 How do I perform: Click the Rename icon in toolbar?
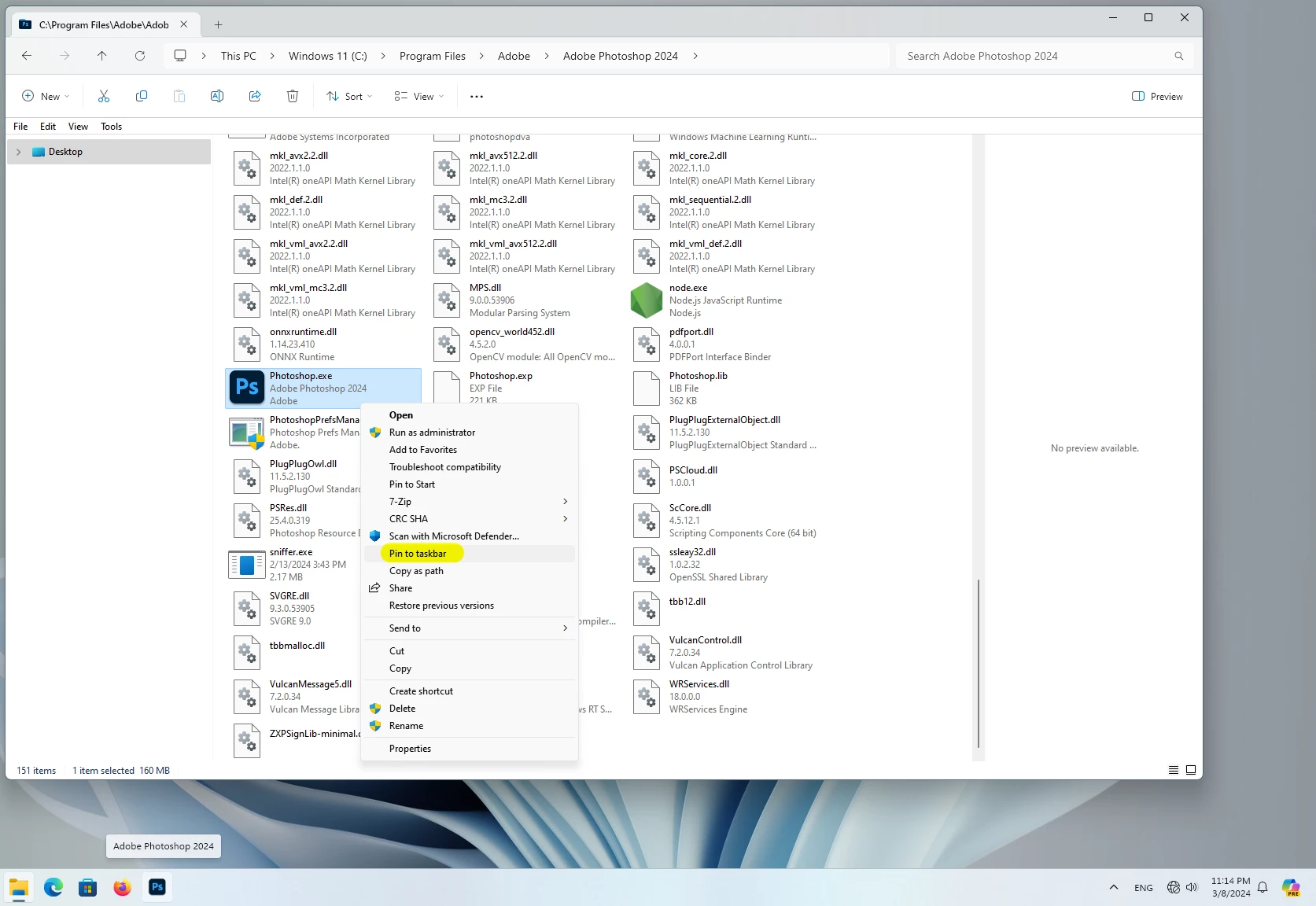tap(217, 96)
